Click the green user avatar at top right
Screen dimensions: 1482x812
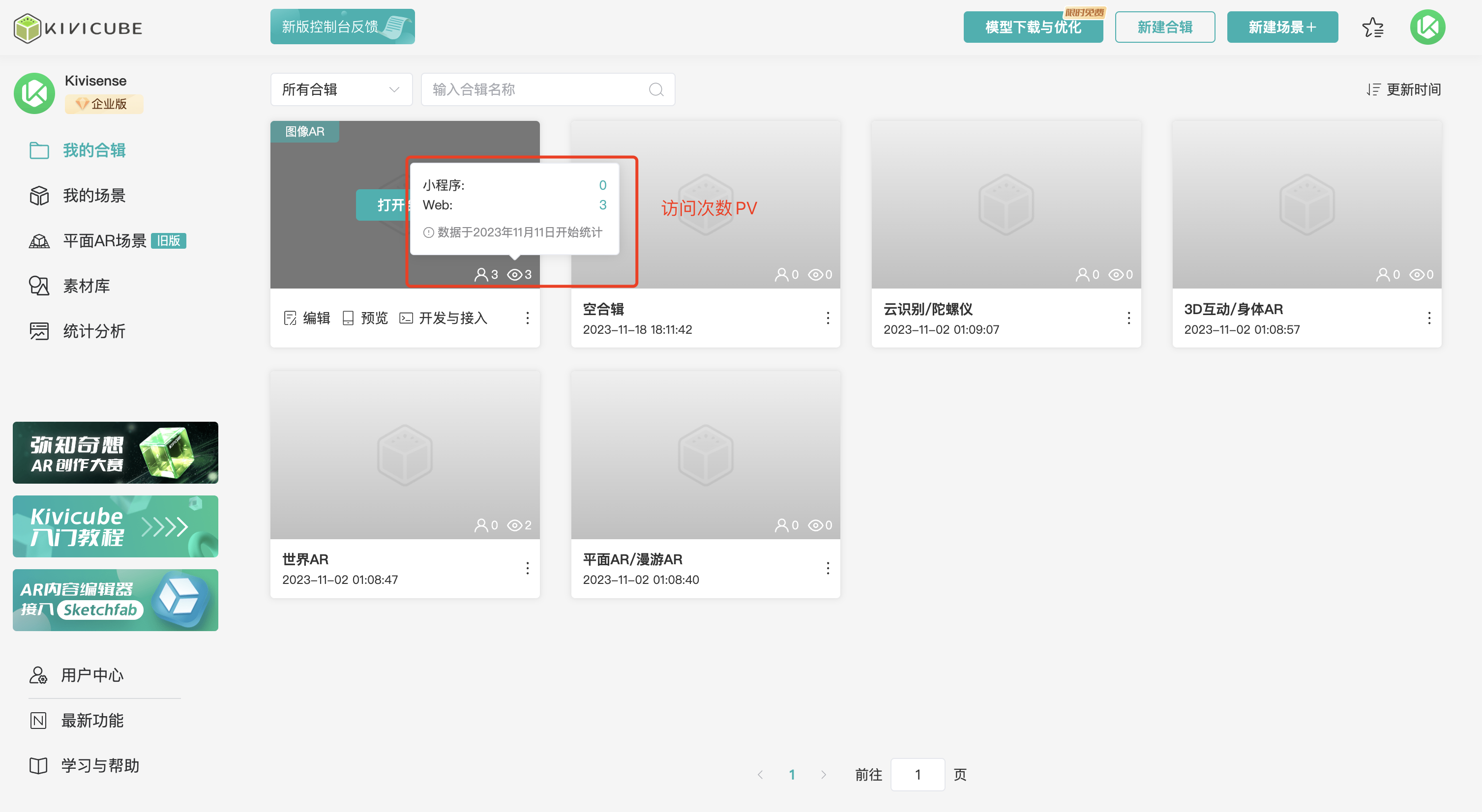[x=1427, y=27]
